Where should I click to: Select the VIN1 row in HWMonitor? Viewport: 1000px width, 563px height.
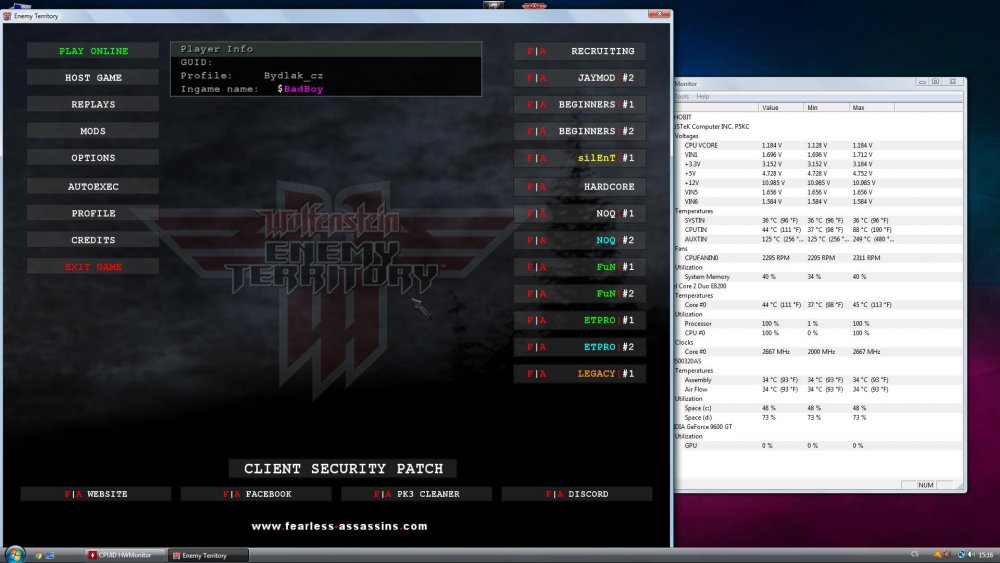pos(819,155)
